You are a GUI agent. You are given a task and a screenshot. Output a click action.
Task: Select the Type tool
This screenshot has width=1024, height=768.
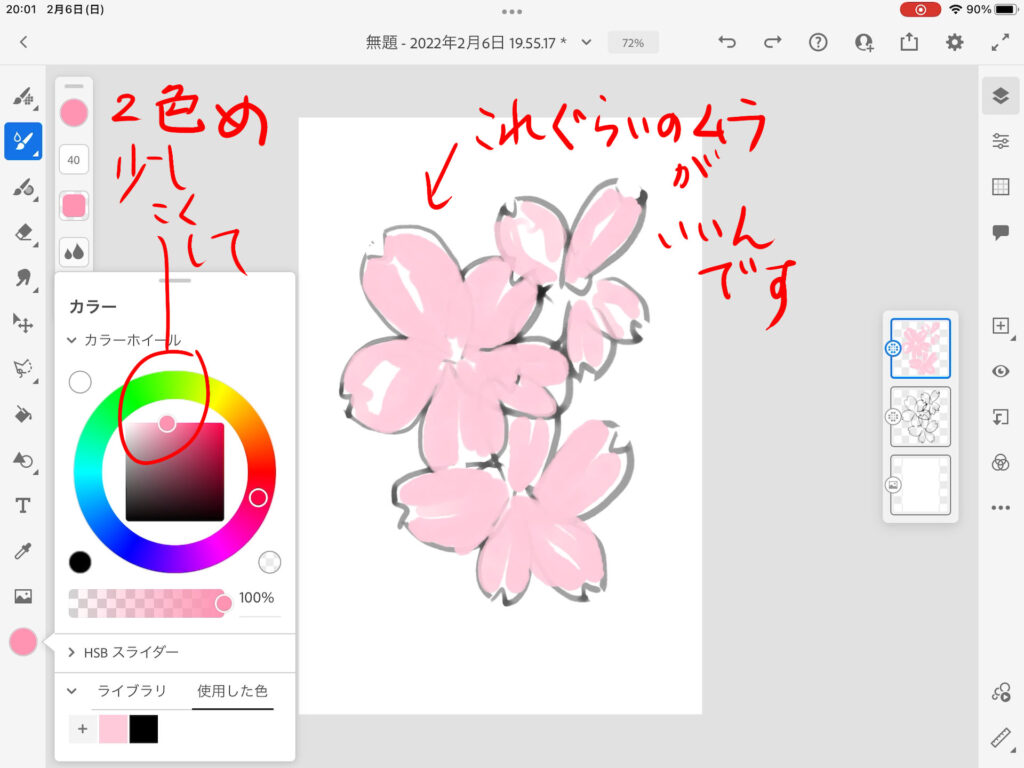click(x=23, y=505)
